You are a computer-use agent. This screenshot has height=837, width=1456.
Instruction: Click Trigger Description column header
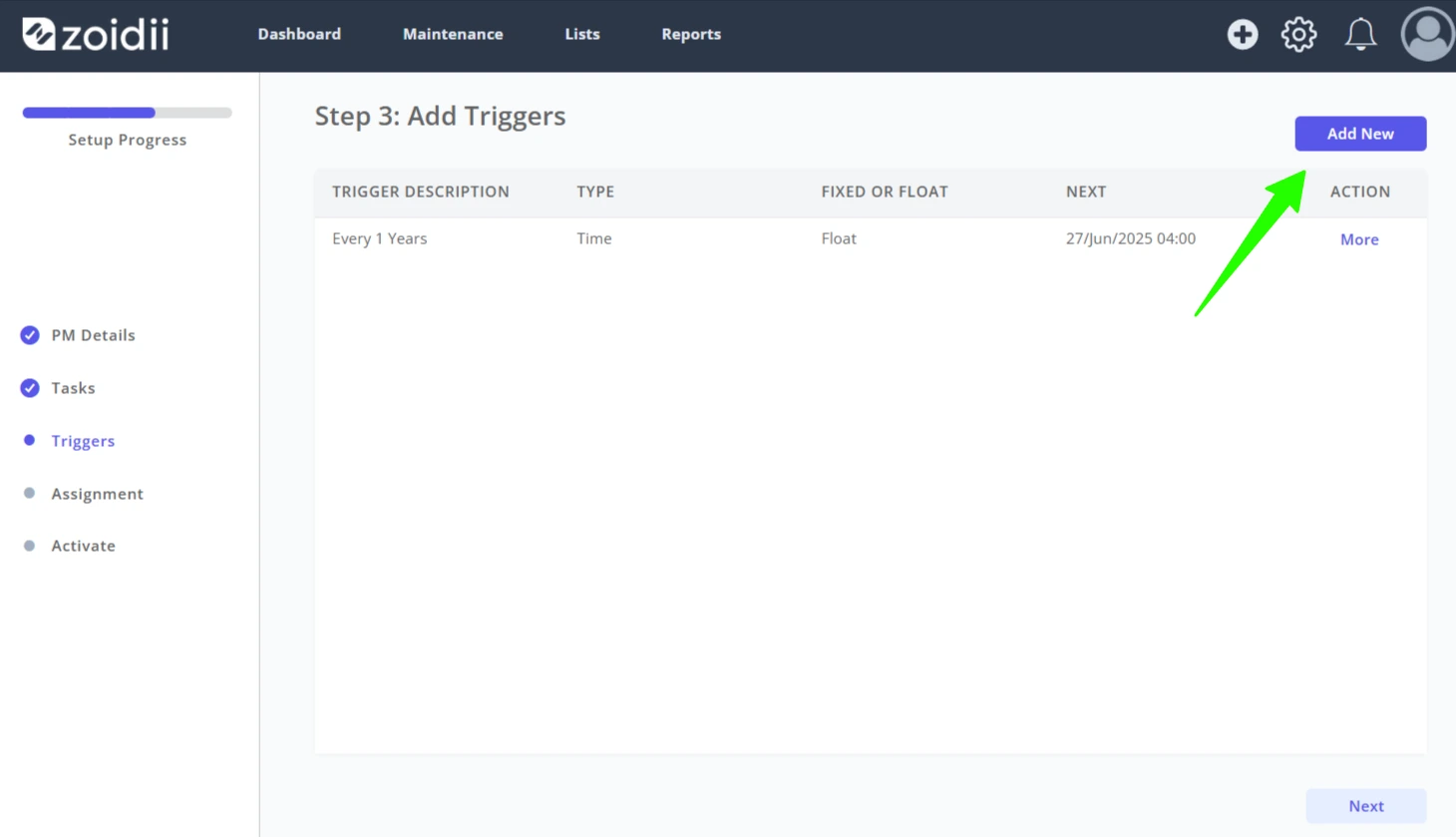tap(421, 192)
